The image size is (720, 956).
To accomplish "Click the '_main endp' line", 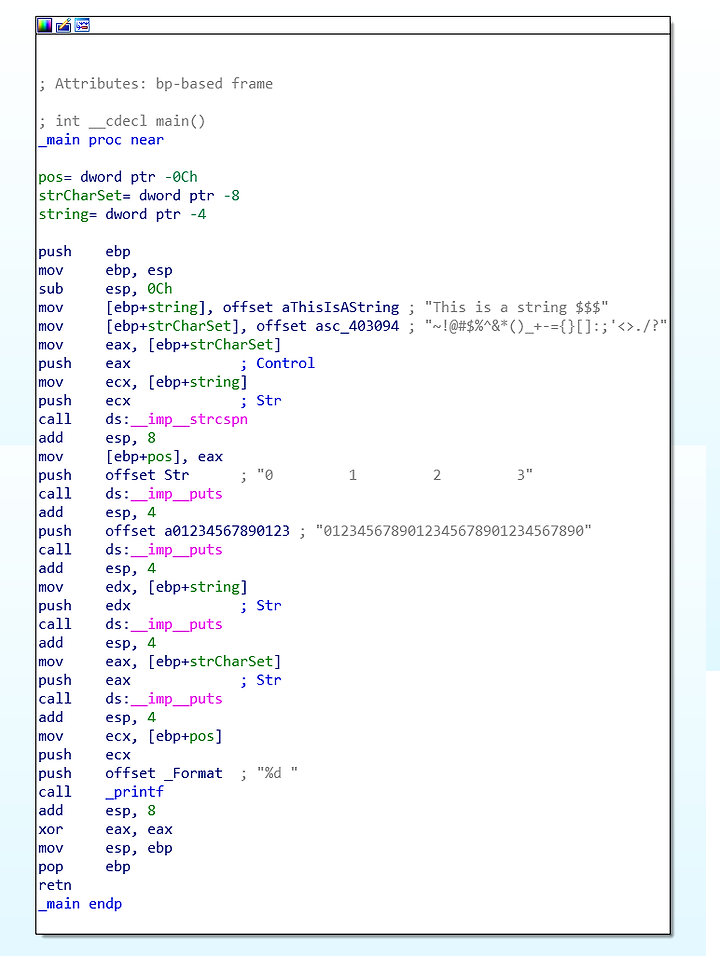I will coord(80,904).
